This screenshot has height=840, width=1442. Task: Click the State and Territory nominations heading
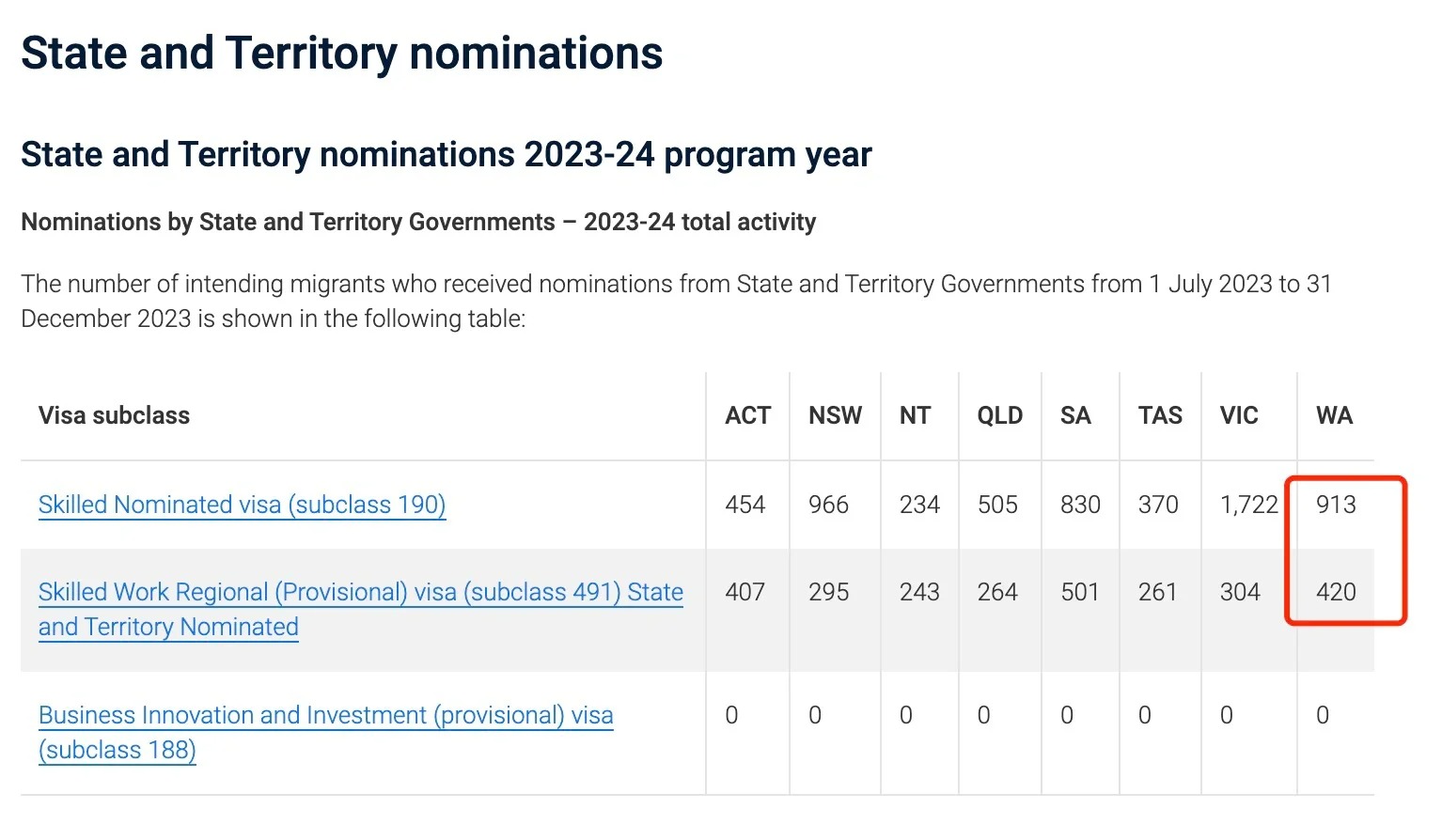pyautogui.click(x=342, y=53)
